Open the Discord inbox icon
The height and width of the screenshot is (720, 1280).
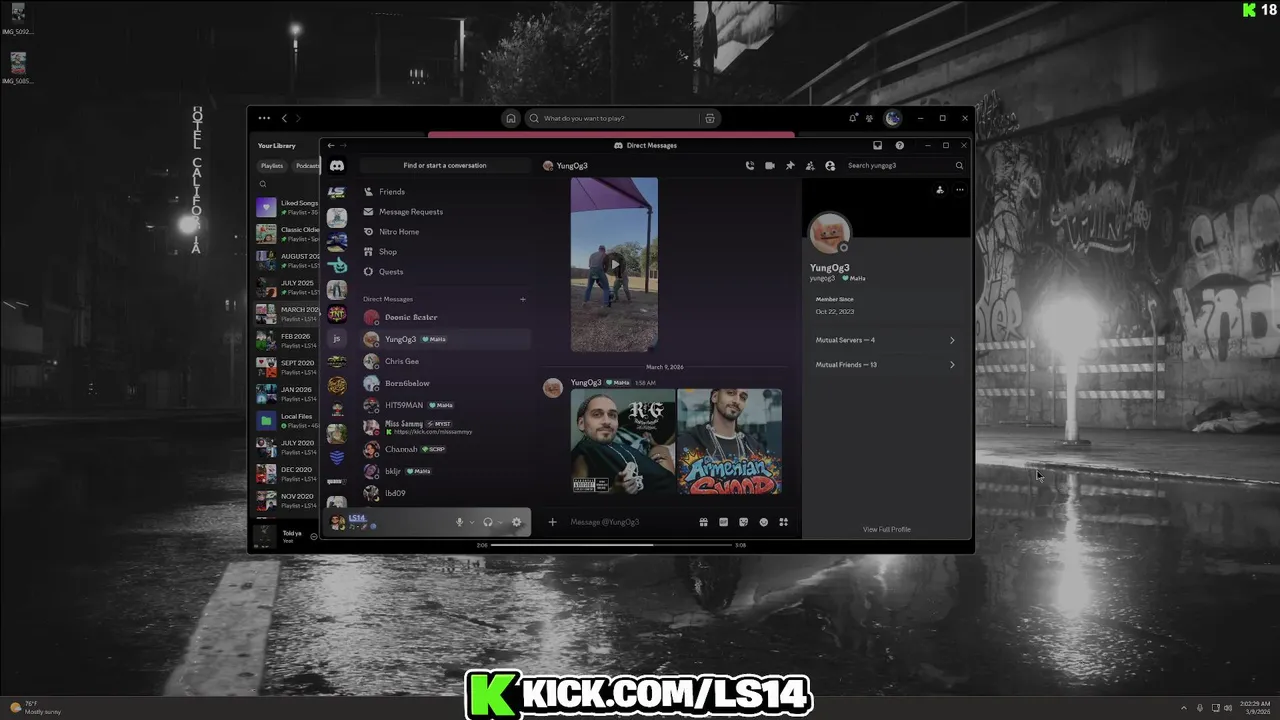[877, 145]
